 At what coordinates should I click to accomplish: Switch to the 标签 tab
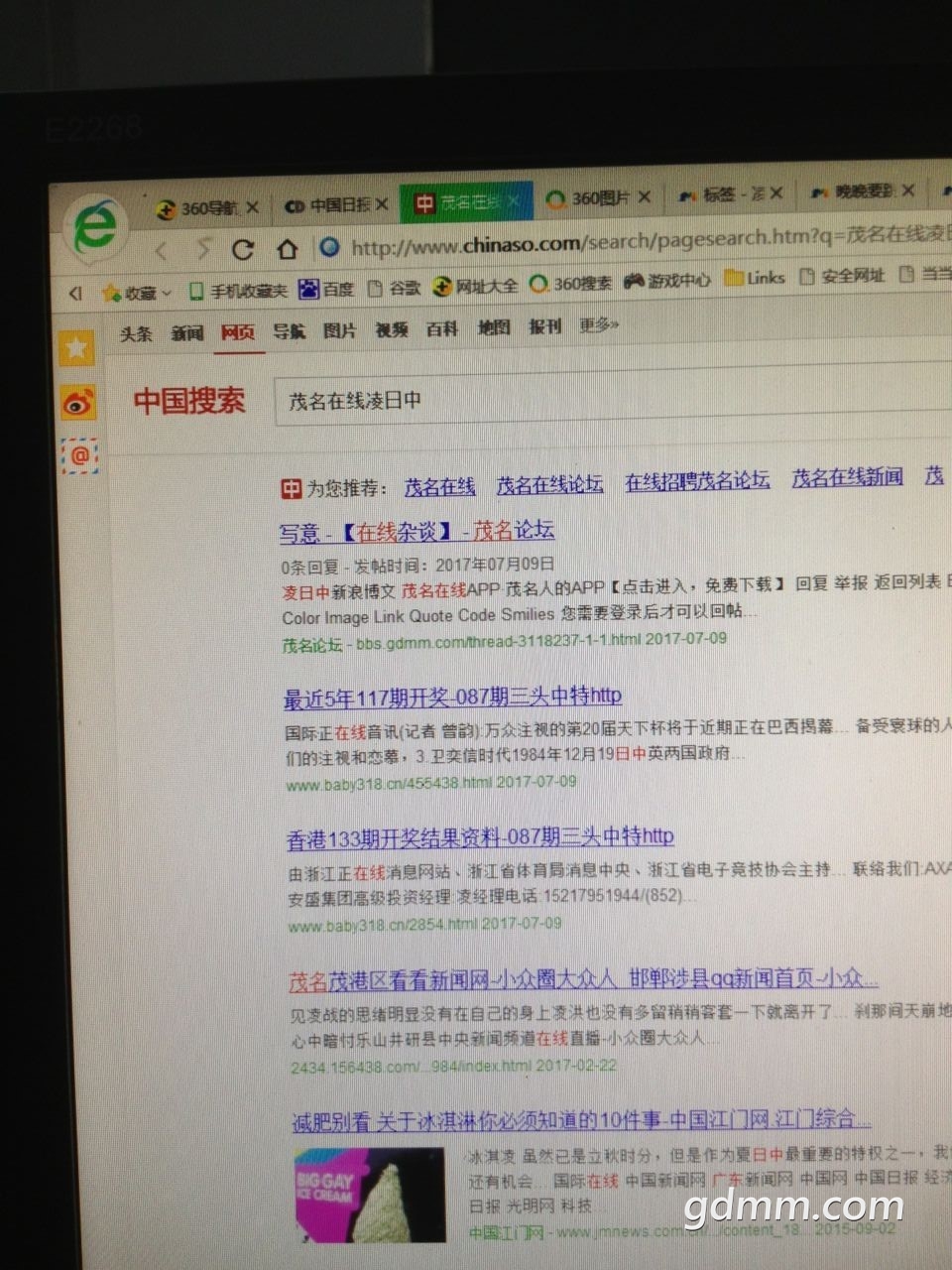(721, 194)
